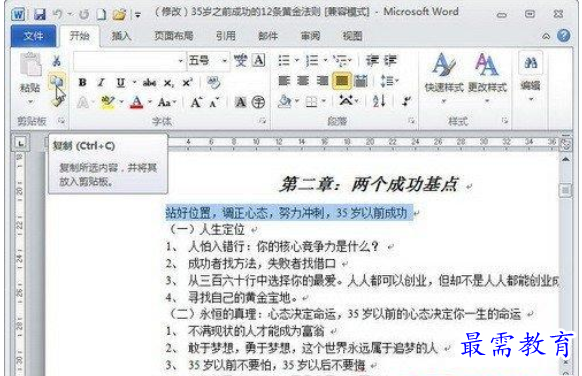This screenshot has height=376, width=582.
Task: Open the numbering list dropdown arrow
Action: [325, 60]
